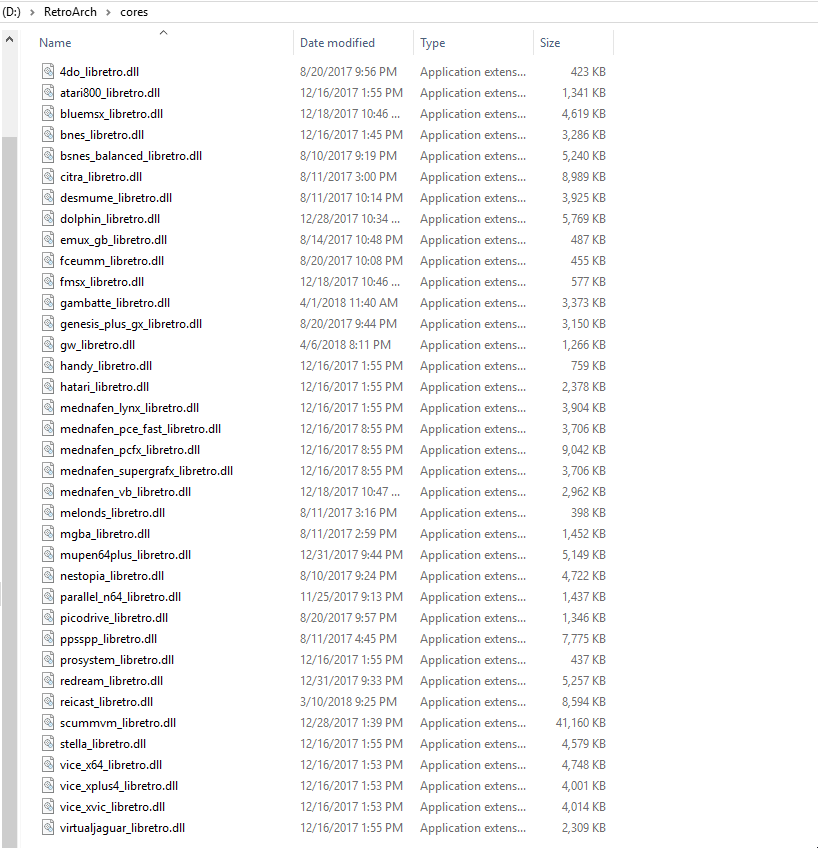Select the atari800_libretro.dll file icon
The height and width of the screenshot is (848, 818).
[x=48, y=92]
